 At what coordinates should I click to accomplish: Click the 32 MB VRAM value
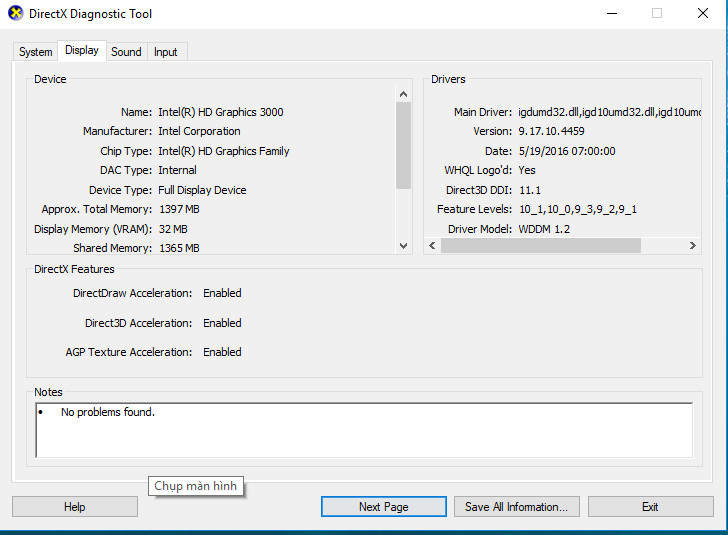pyautogui.click(x=173, y=229)
